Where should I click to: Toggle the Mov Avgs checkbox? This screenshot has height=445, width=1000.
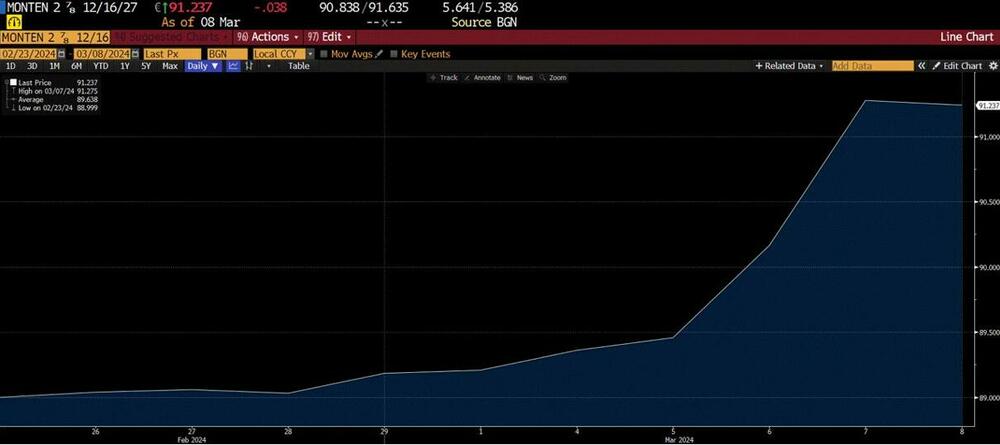pos(324,54)
